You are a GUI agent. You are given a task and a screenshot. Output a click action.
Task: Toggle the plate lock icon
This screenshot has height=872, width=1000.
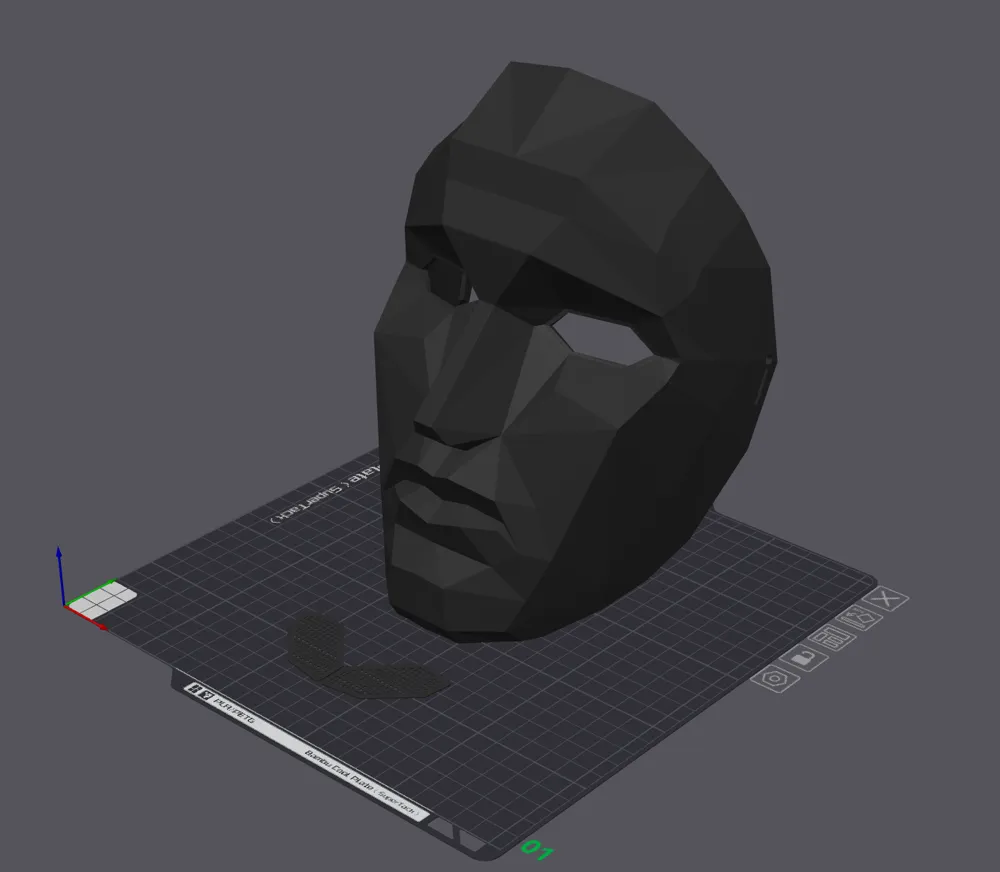[x=804, y=657]
